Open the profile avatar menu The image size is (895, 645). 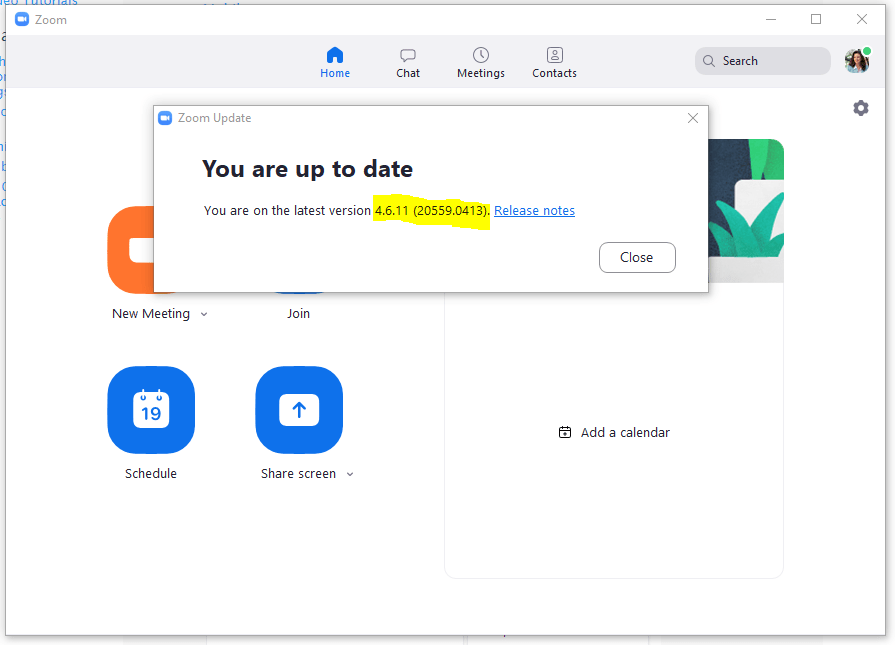point(857,60)
